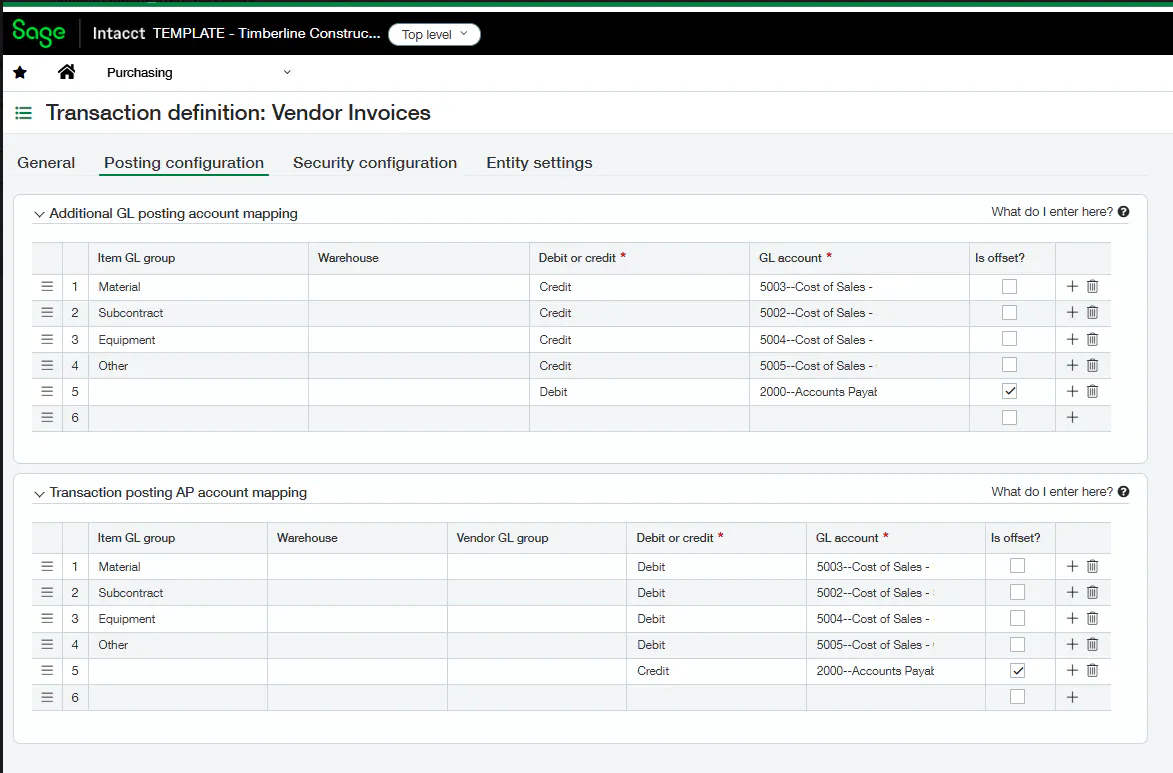Open Item GL group field Subcontract in AP mapping

point(178,593)
